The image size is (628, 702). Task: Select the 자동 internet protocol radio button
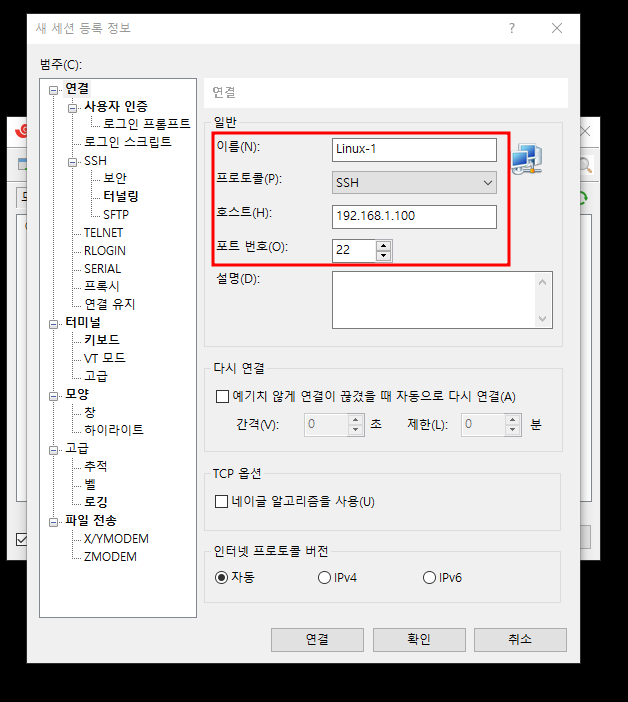click(221, 578)
